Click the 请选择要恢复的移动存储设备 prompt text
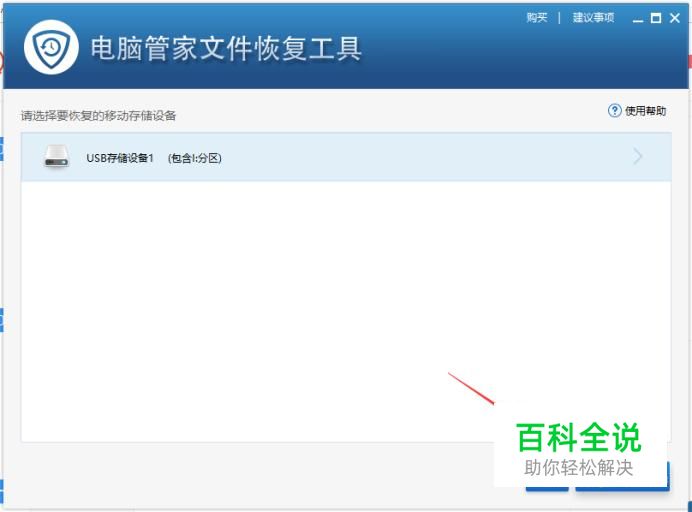The width and height of the screenshot is (692, 512). click(98, 116)
